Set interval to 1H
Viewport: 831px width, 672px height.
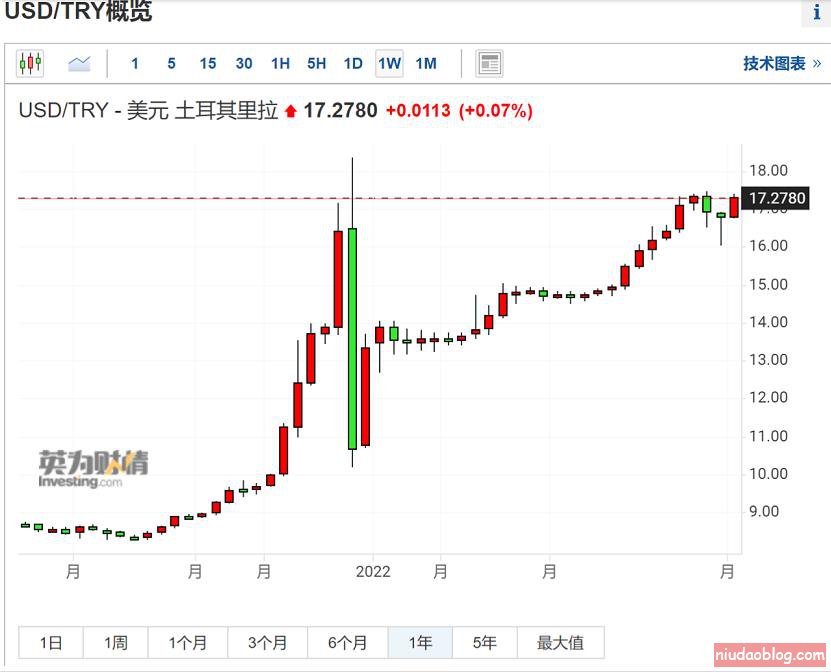(x=280, y=64)
